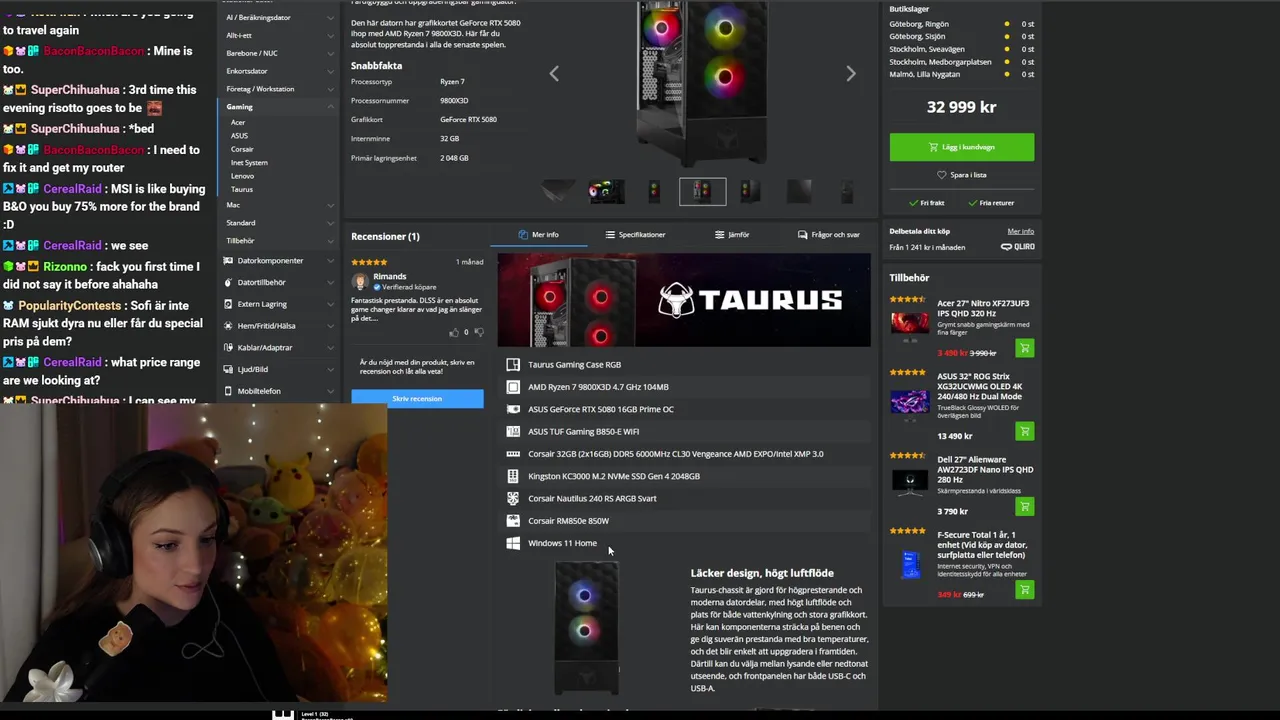Viewport: 1280px width, 720px height.
Task: Click the Kablar/Adaptrar category icon
Action: point(228,348)
